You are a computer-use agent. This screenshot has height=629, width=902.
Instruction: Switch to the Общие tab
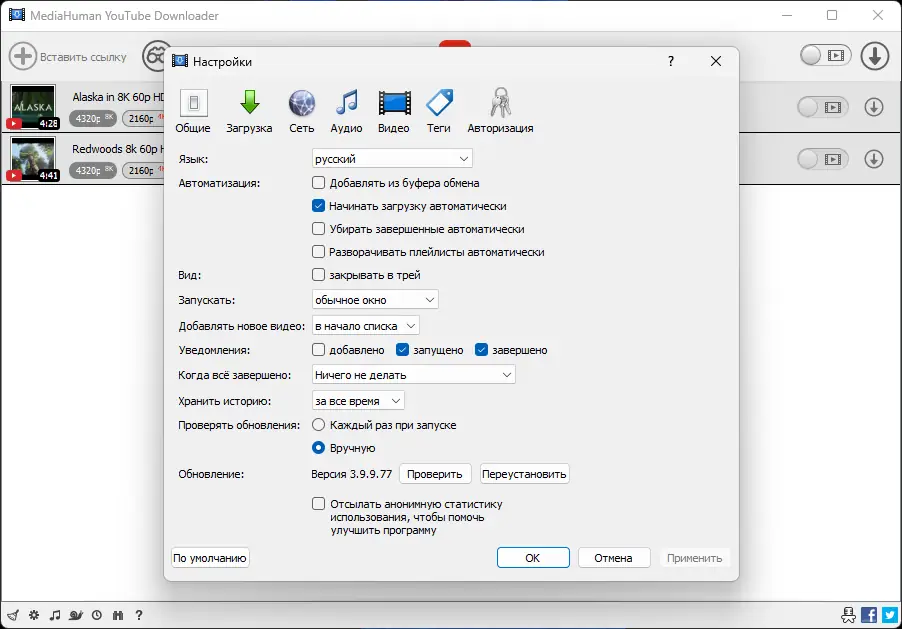[193, 107]
